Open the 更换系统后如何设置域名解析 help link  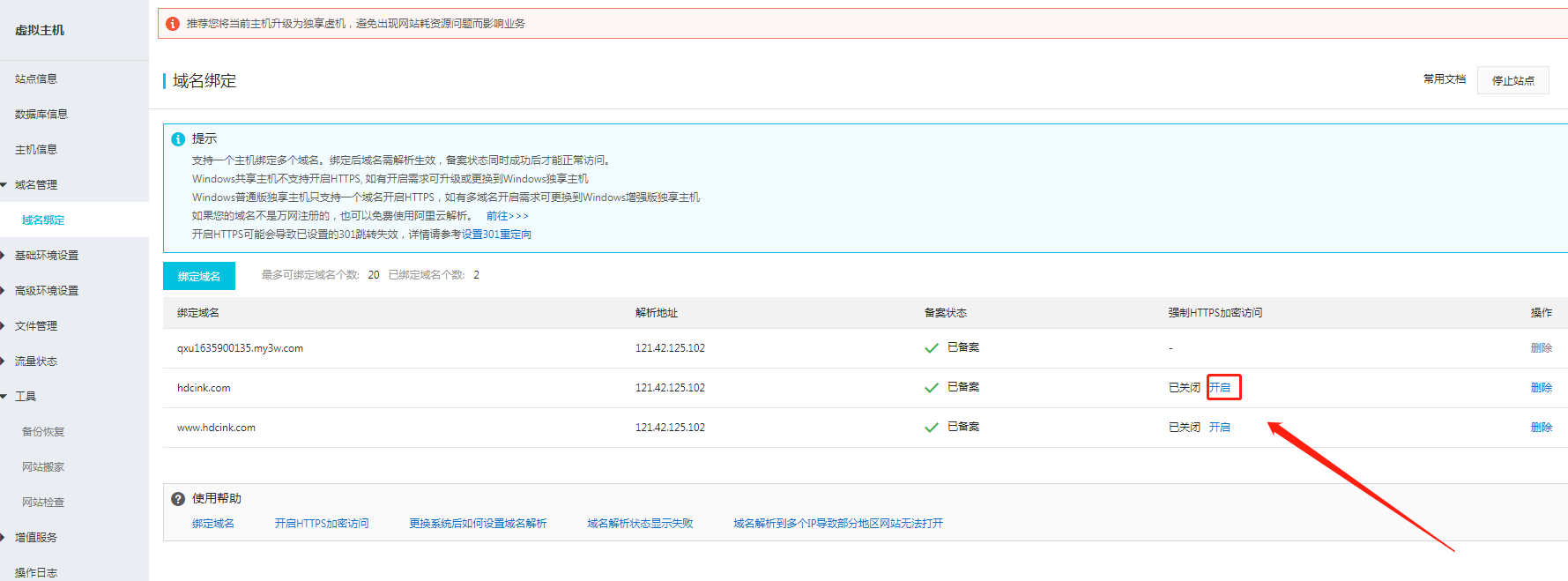(478, 524)
